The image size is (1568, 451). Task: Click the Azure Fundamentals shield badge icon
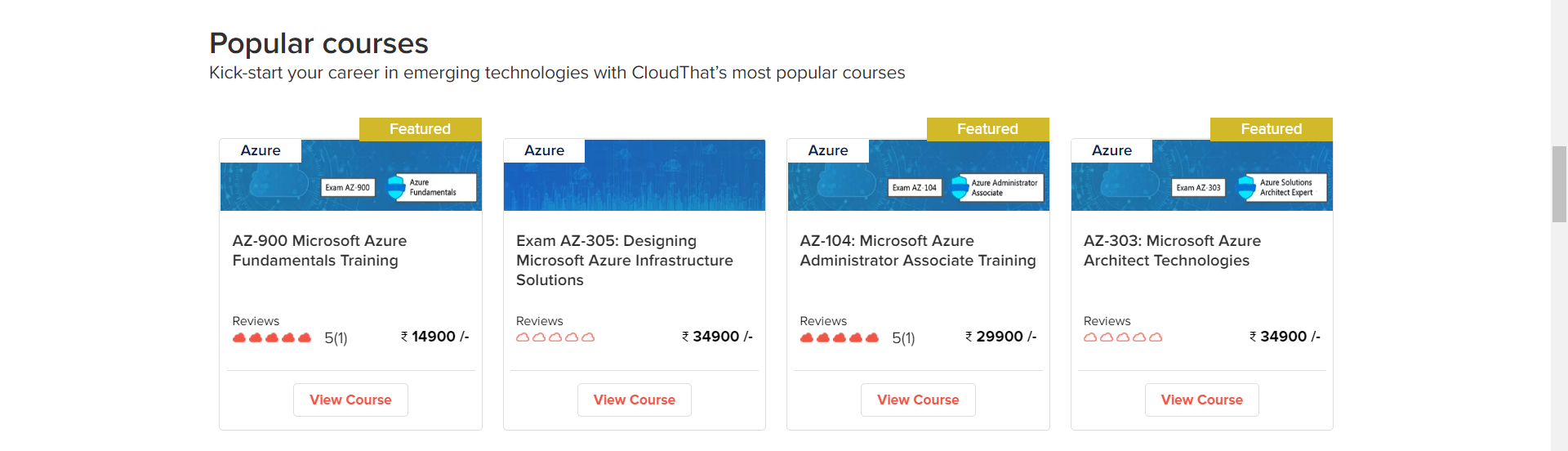pyautogui.click(x=396, y=187)
